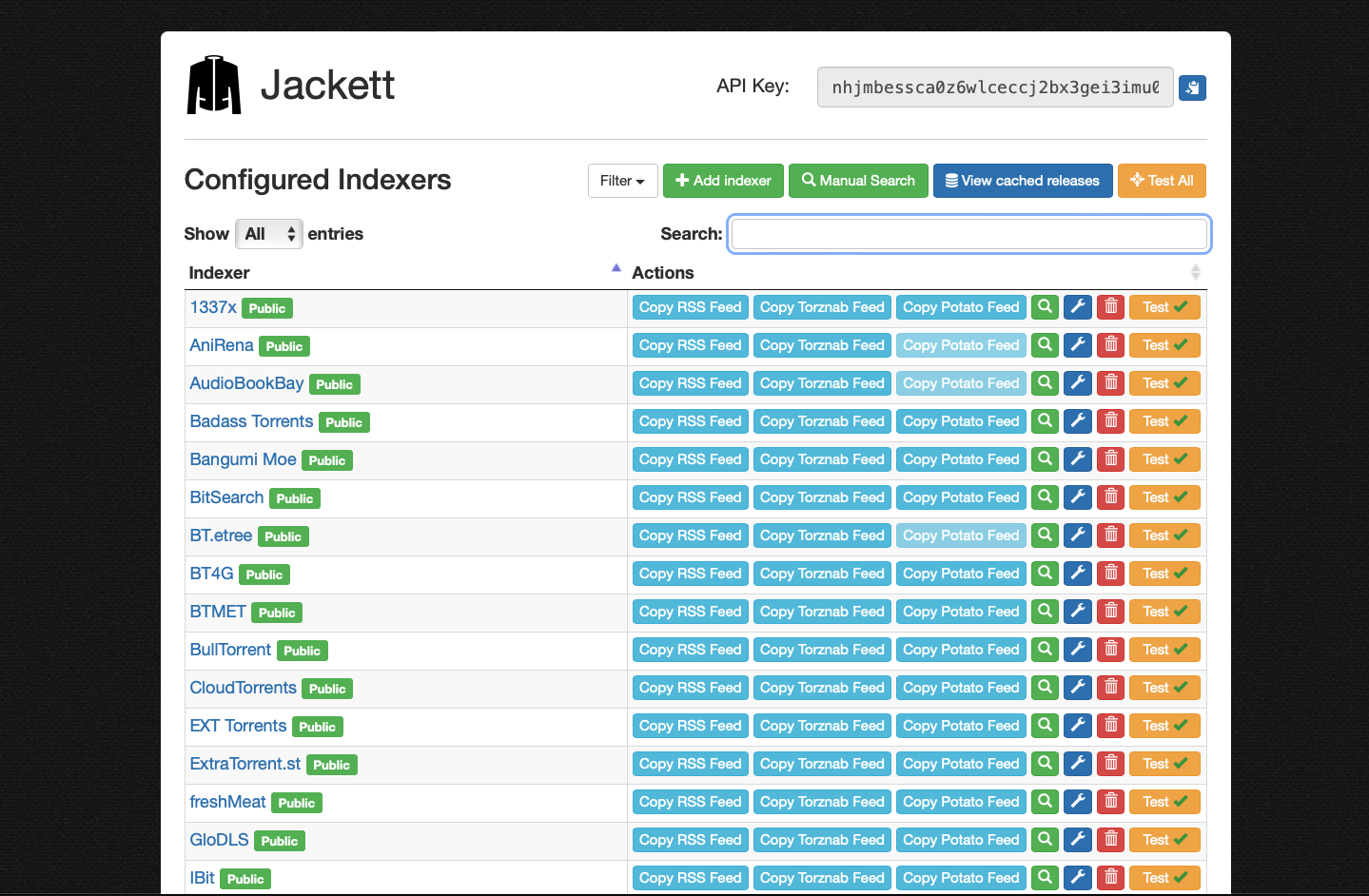Copy Potato Feed for freshMeat
1369x896 pixels.
[961, 802]
